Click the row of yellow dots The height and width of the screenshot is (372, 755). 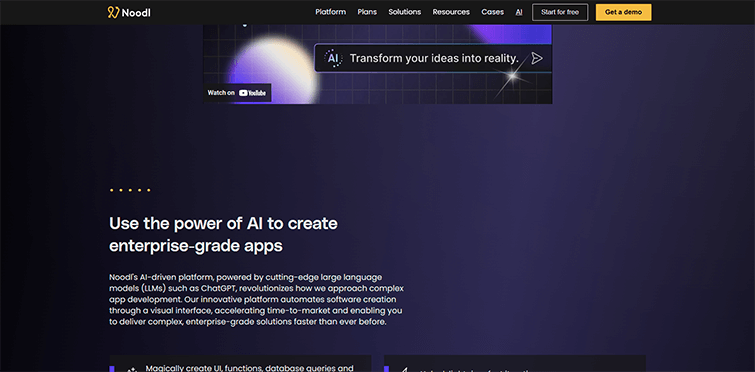[x=130, y=190]
